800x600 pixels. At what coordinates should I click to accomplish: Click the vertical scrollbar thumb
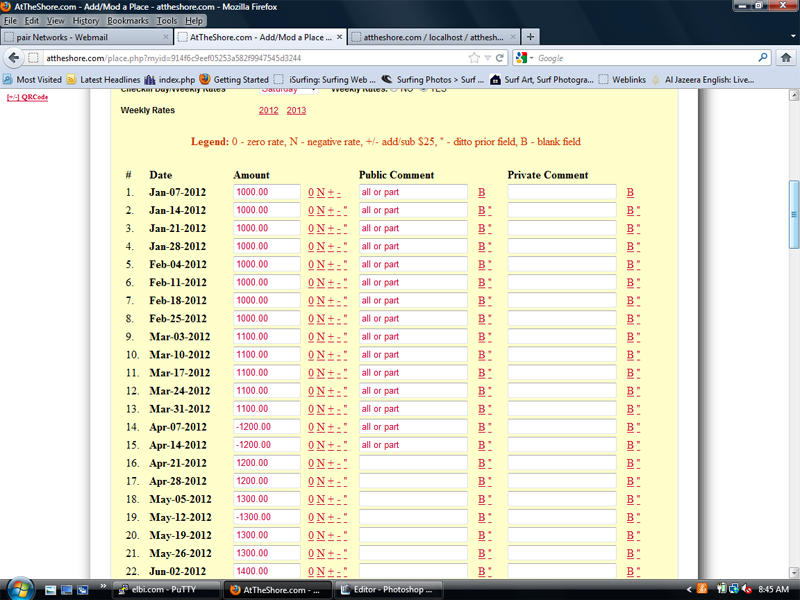point(794,214)
